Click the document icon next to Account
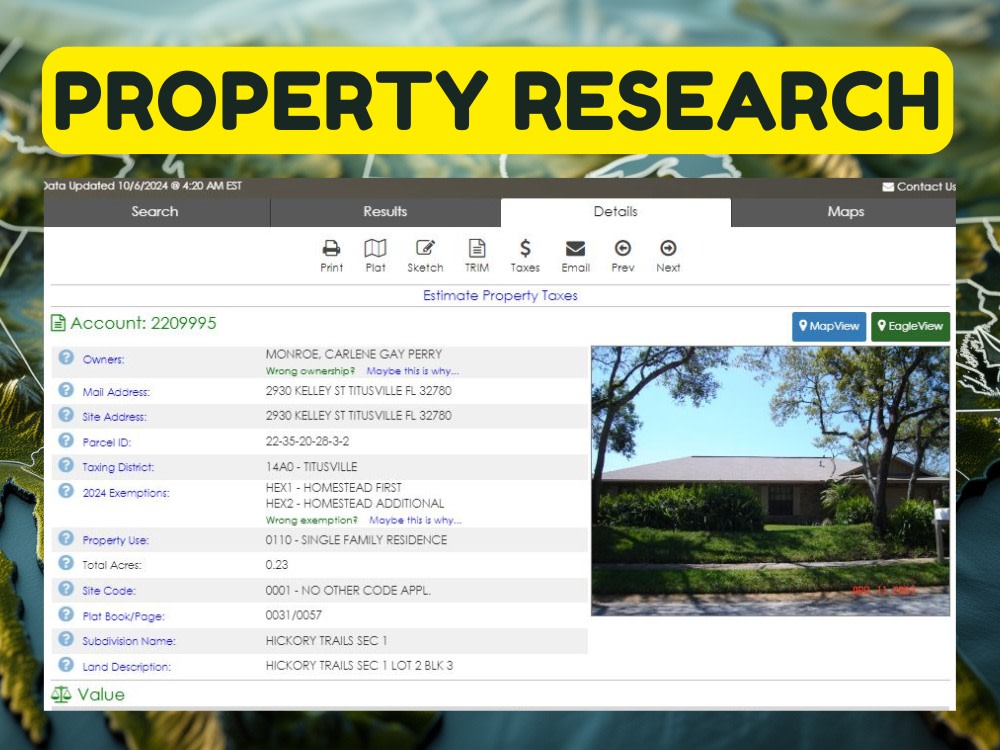This screenshot has width=1000, height=750. click(x=58, y=323)
